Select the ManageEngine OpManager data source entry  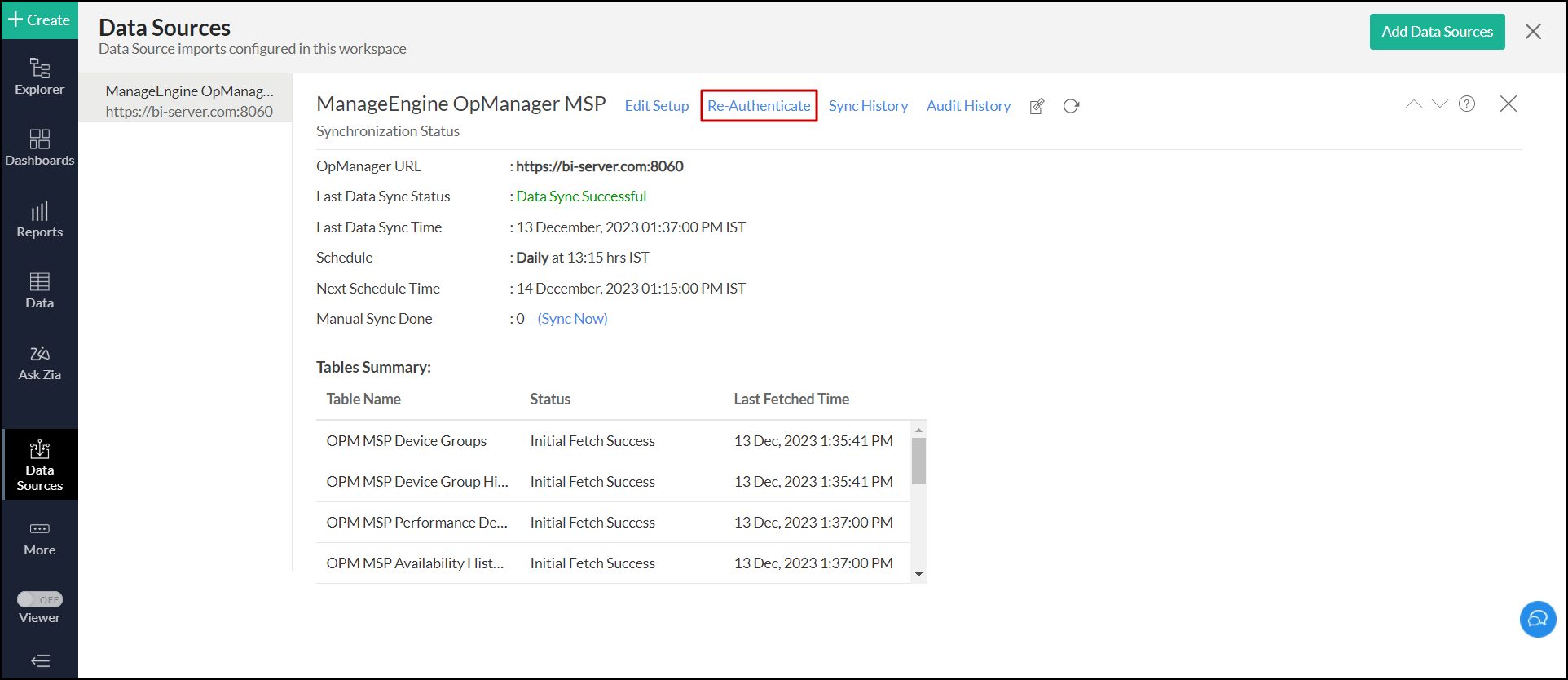point(188,100)
